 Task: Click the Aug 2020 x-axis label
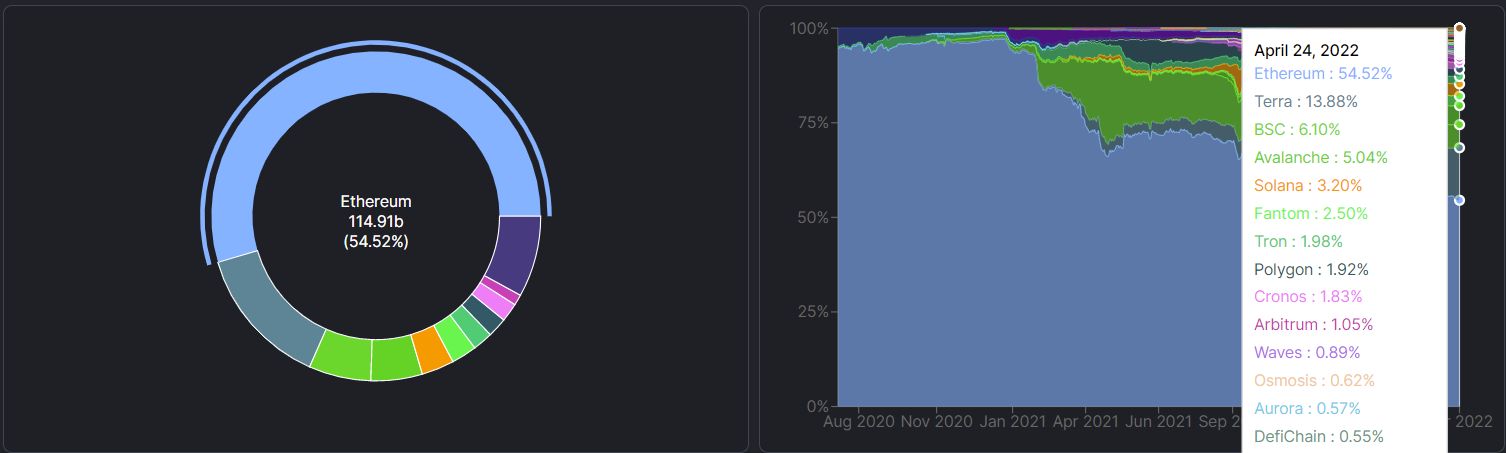click(859, 422)
